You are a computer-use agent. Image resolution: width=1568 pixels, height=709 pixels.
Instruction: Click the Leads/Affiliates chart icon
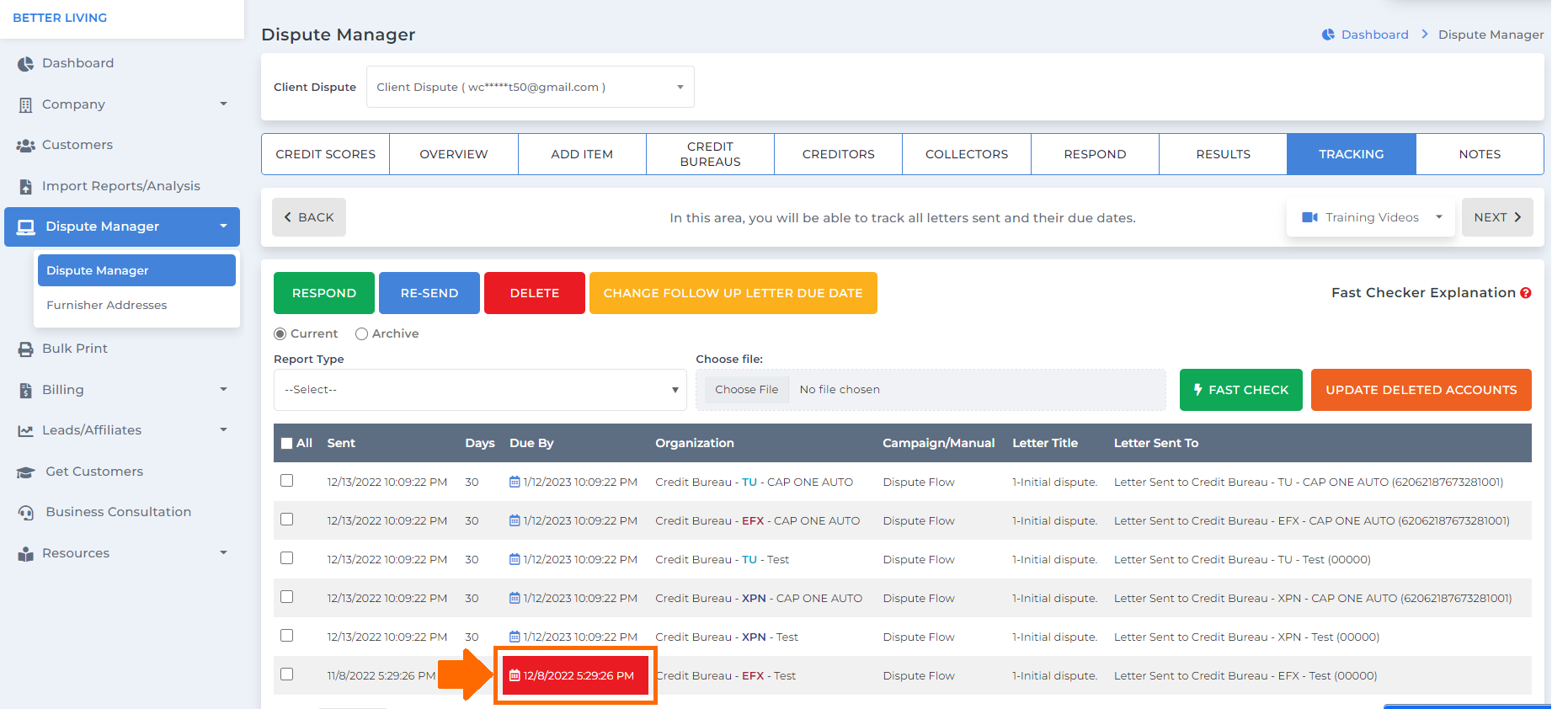pos(25,431)
